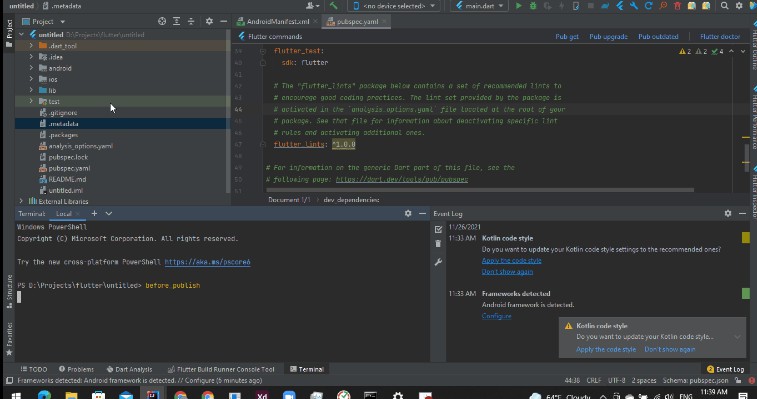Image resolution: width=757 pixels, height=399 pixels.
Task: Click Pub upgrade link
Action: point(608,36)
